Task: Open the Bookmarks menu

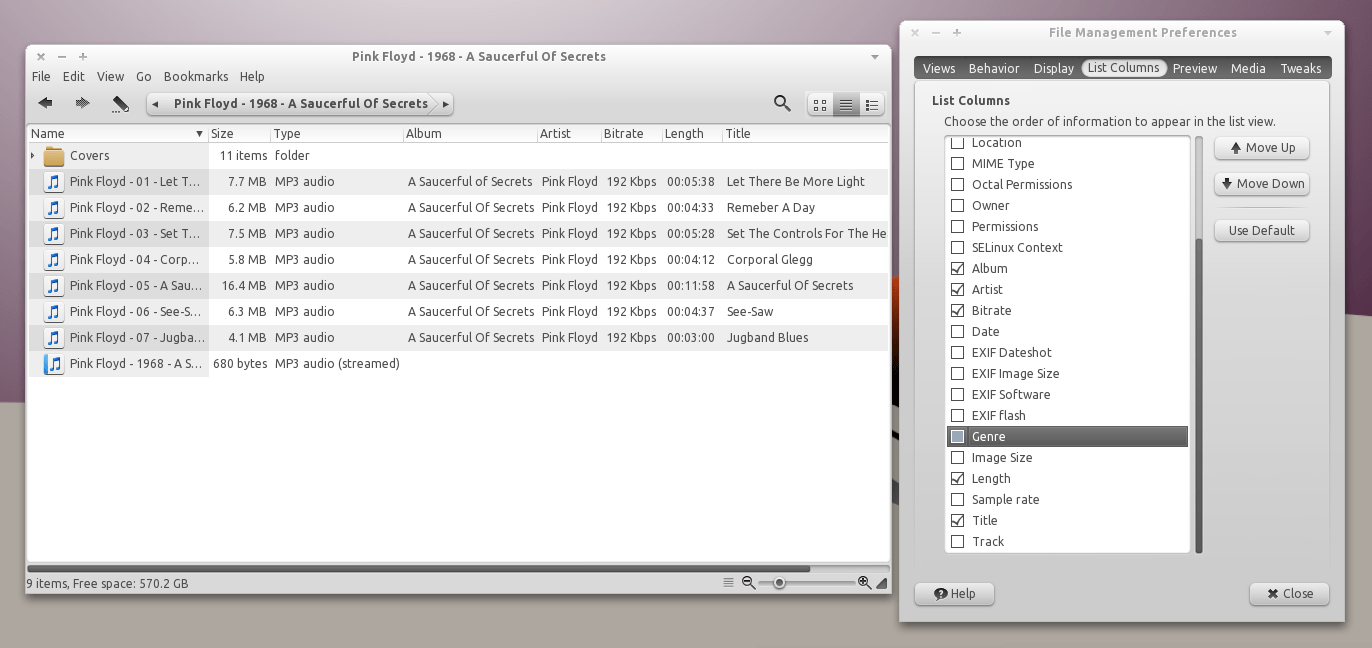Action: (x=196, y=76)
